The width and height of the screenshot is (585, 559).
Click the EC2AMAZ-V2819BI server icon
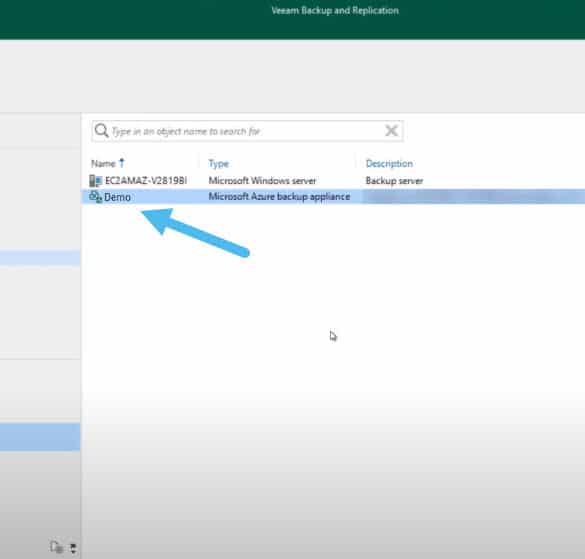click(96, 181)
